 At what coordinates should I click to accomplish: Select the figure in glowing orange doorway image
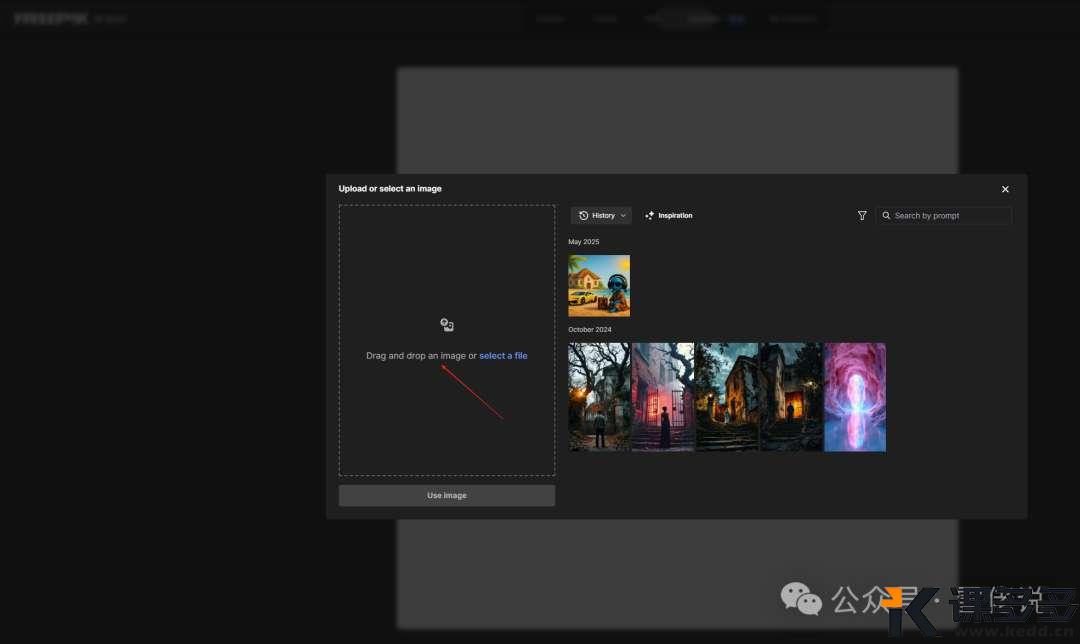click(x=791, y=397)
